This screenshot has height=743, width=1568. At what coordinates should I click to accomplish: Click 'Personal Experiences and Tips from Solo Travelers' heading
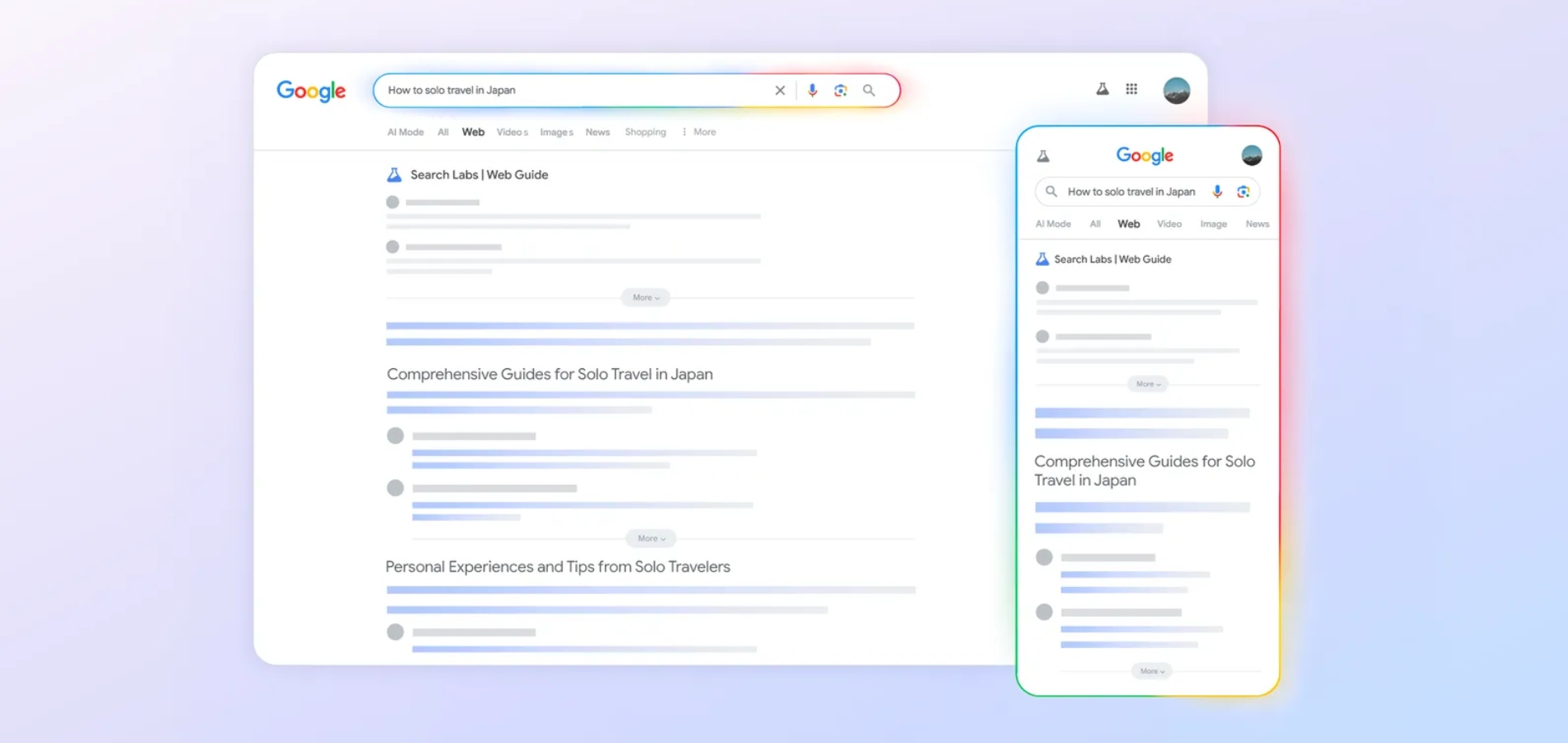point(558,566)
